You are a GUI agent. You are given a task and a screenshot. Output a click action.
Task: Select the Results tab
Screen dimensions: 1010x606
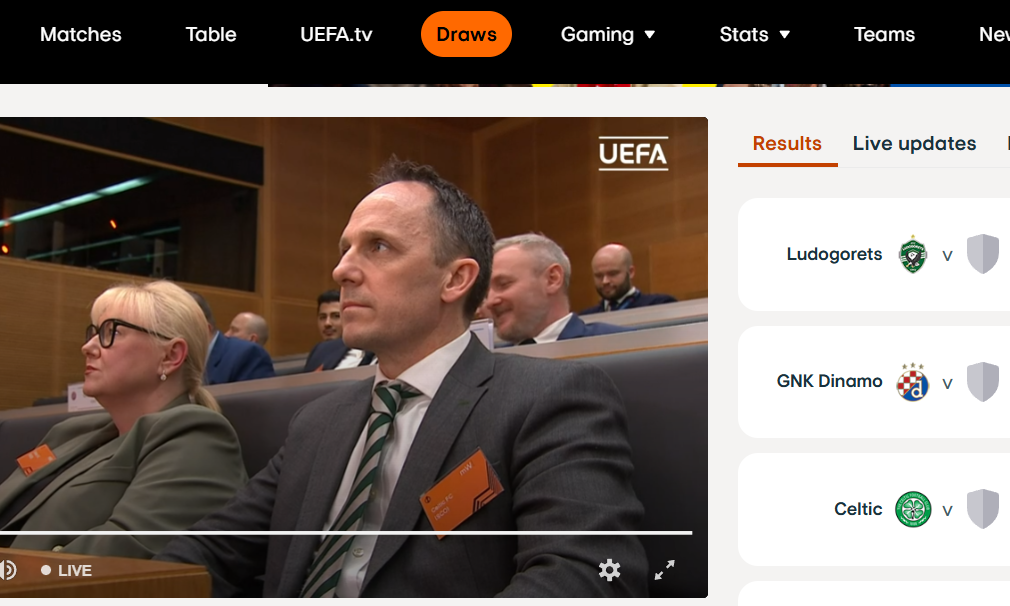click(x=787, y=144)
